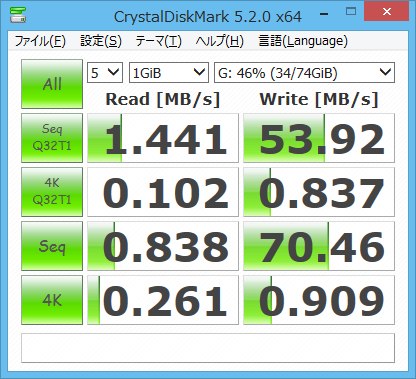Click the 4K Q32T1 write result 0.837
416x379 pixels.
(x=319, y=192)
